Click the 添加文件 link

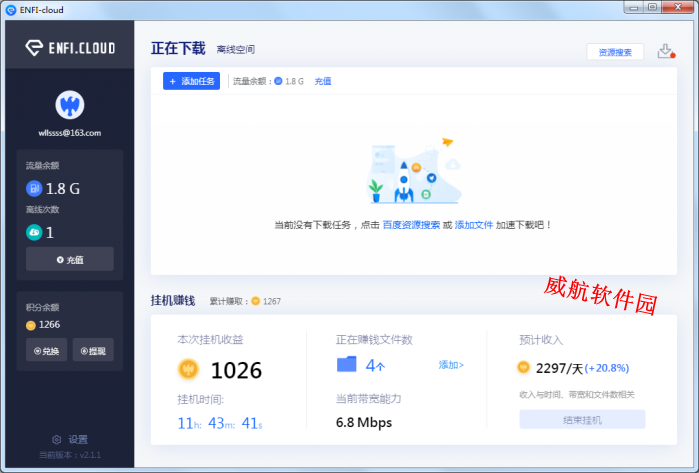(x=473, y=225)
